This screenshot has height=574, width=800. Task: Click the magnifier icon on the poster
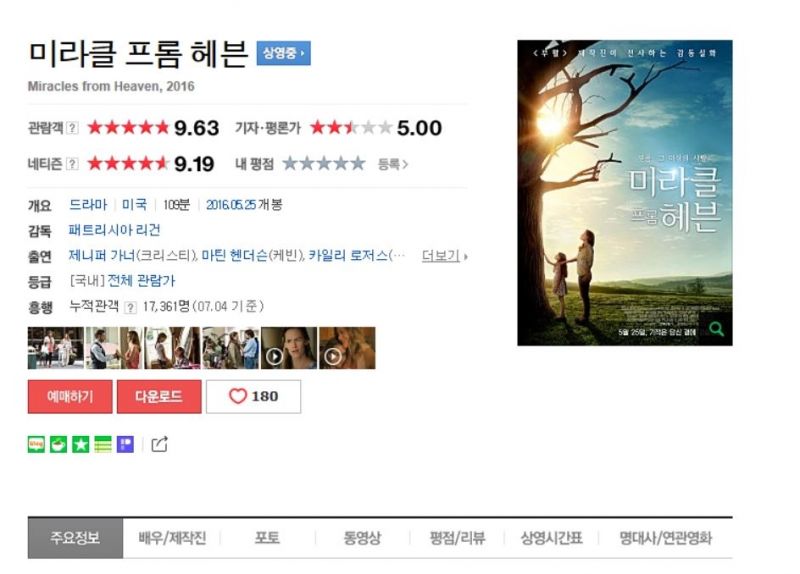[x=716, y=329]
